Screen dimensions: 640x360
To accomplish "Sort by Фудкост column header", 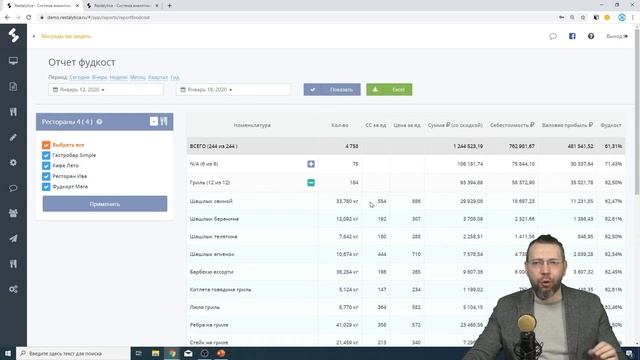I will pos(611,125).
